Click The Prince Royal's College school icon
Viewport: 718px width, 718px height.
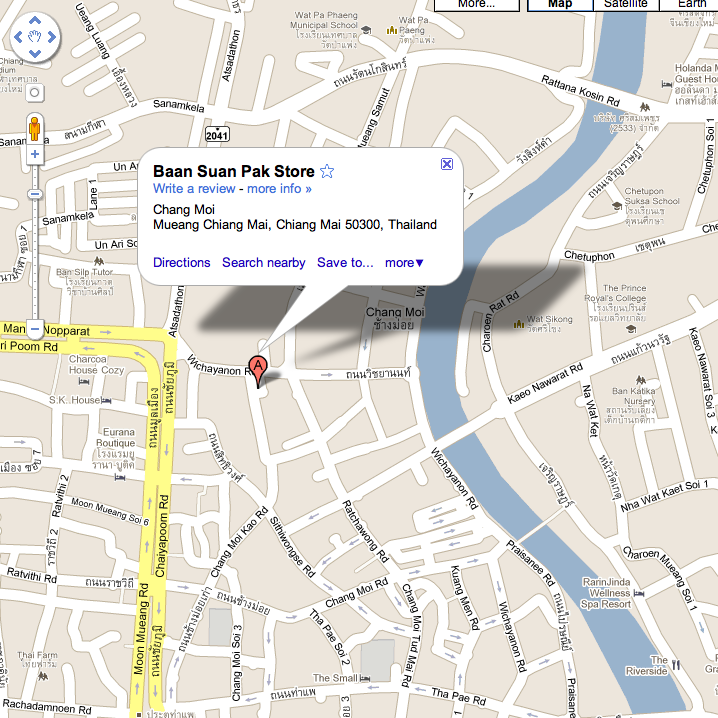click(631, 329)
